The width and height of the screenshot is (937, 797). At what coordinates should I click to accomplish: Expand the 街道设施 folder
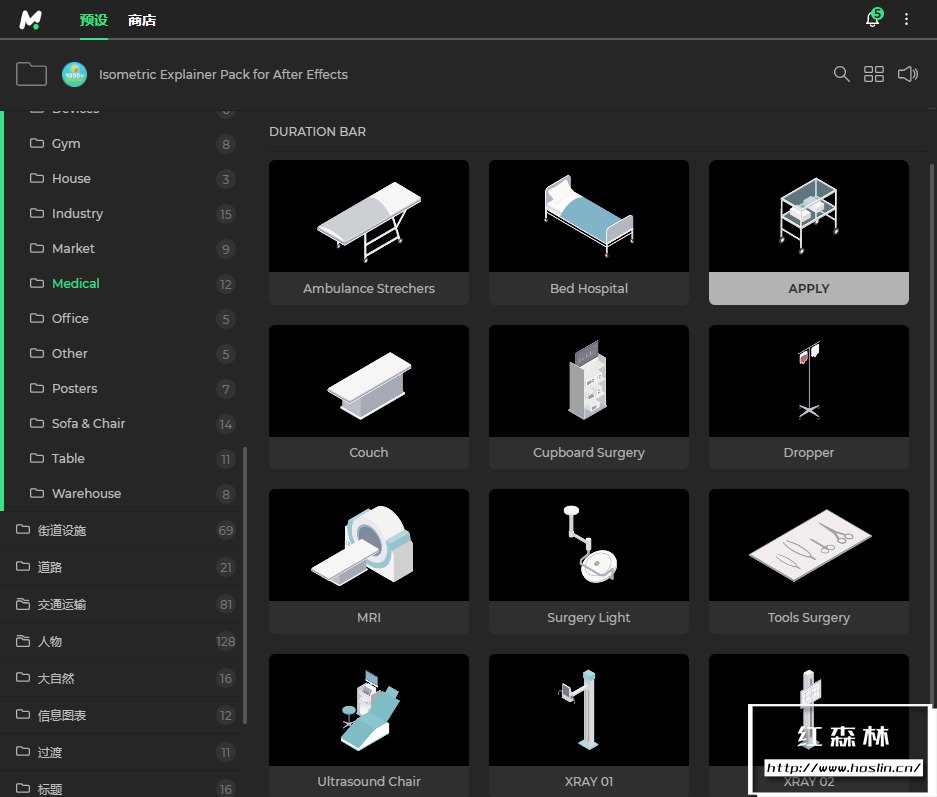(62, 530)
